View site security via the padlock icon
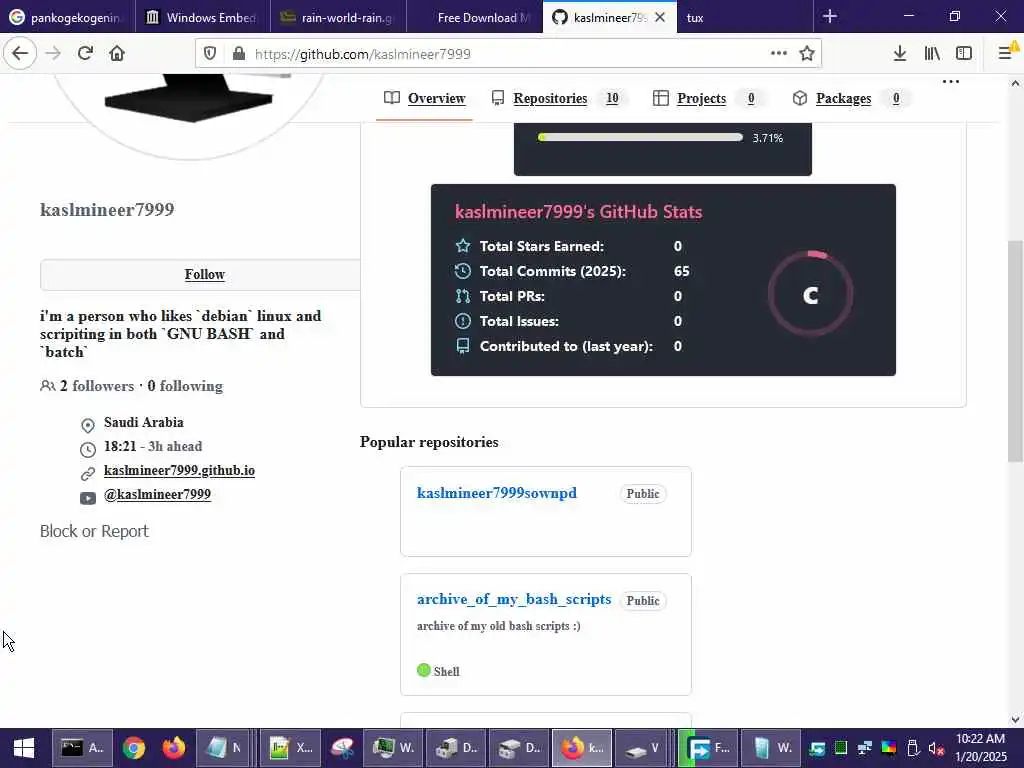Viewport: 1024px width, 768px height. (239, 54)
